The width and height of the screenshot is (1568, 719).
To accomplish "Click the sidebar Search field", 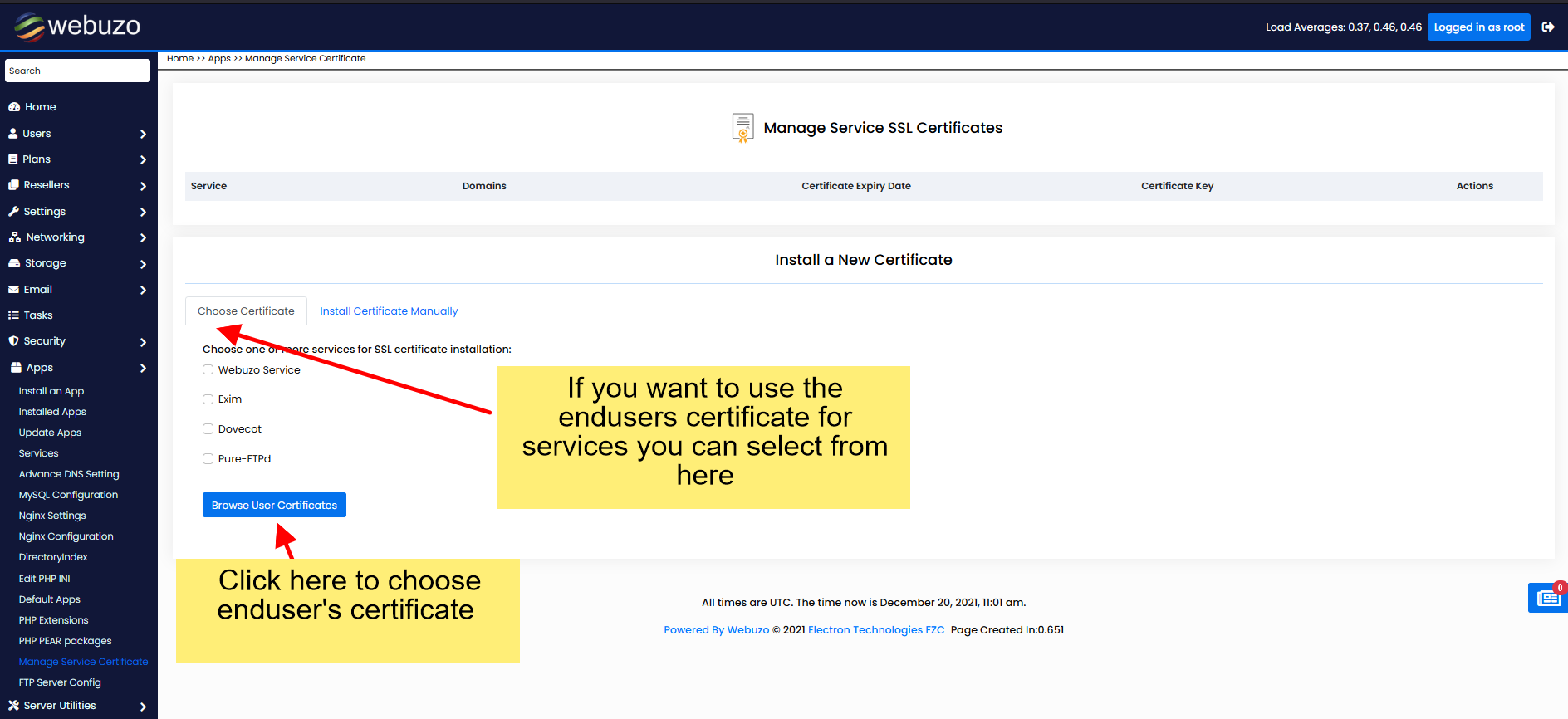I will tap(77, 71).
